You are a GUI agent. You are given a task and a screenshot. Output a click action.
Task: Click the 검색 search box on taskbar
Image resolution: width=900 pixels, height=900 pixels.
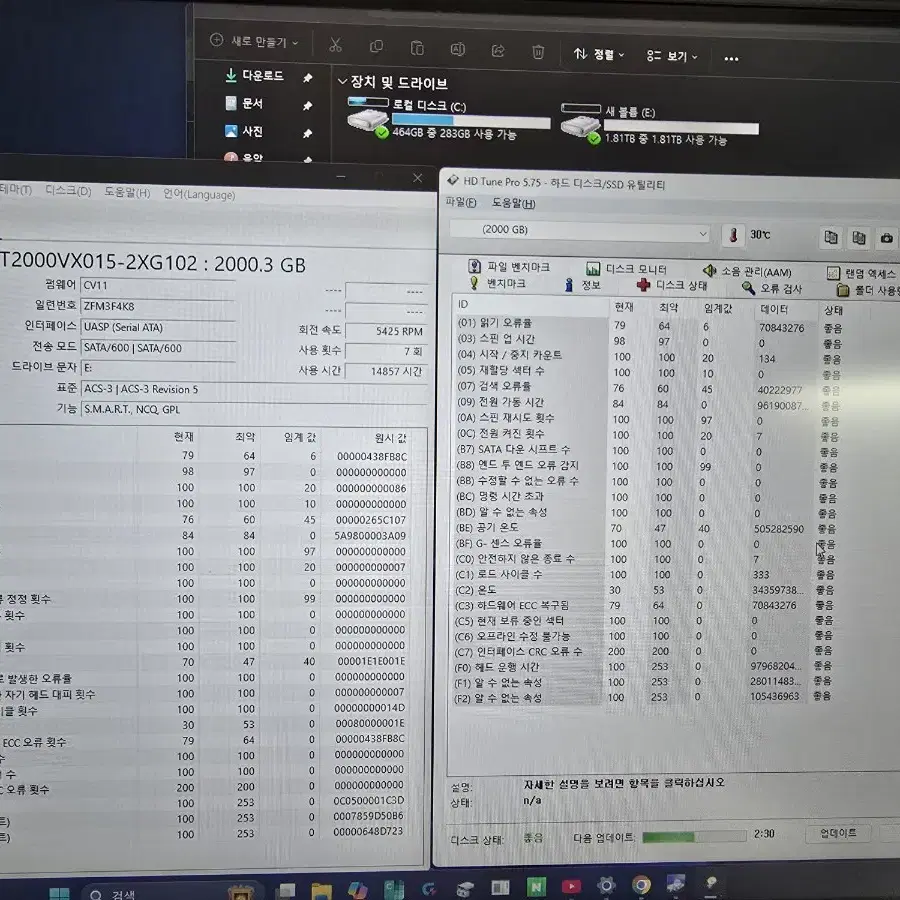coord(172,893)
